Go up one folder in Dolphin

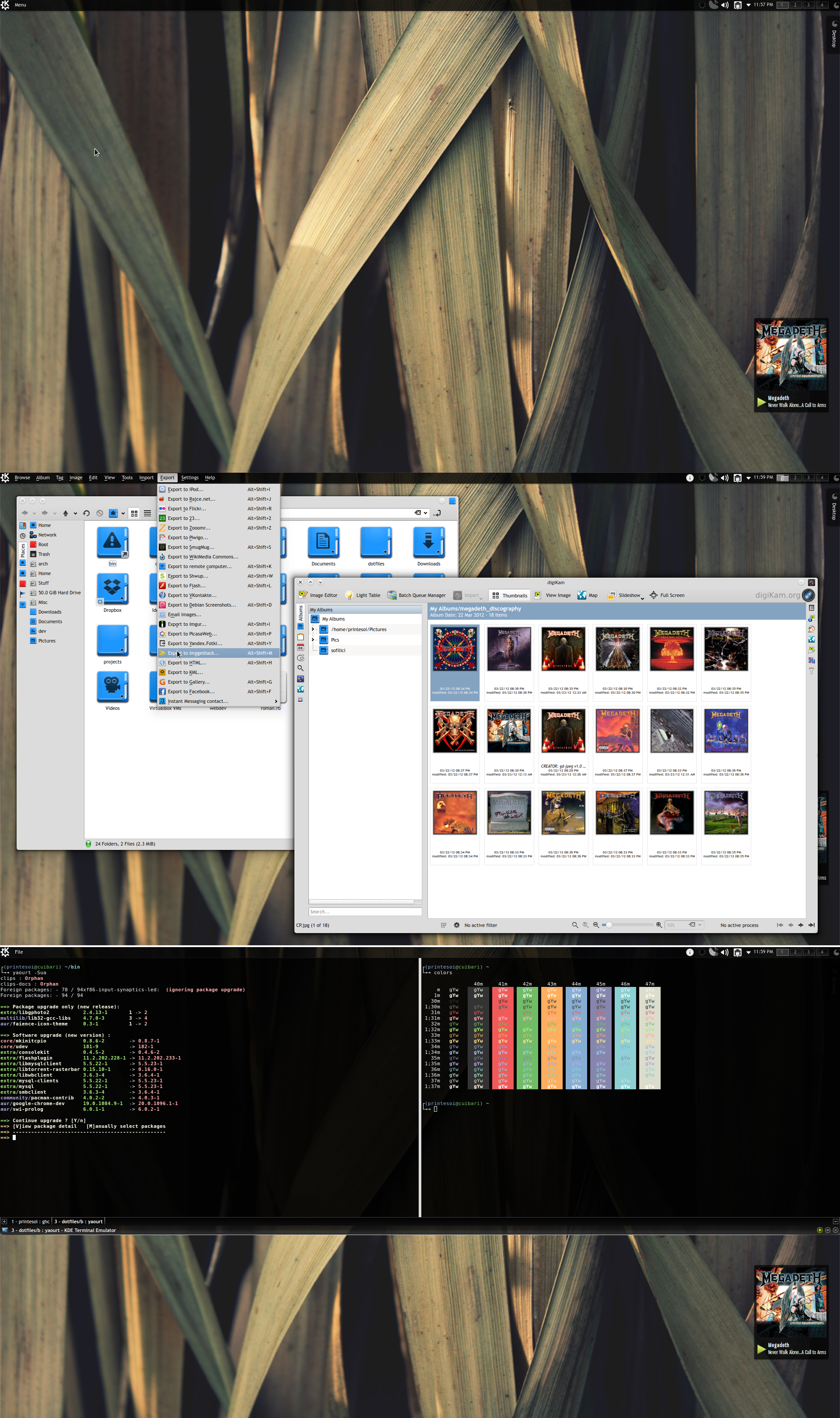[x=66, y=513]
